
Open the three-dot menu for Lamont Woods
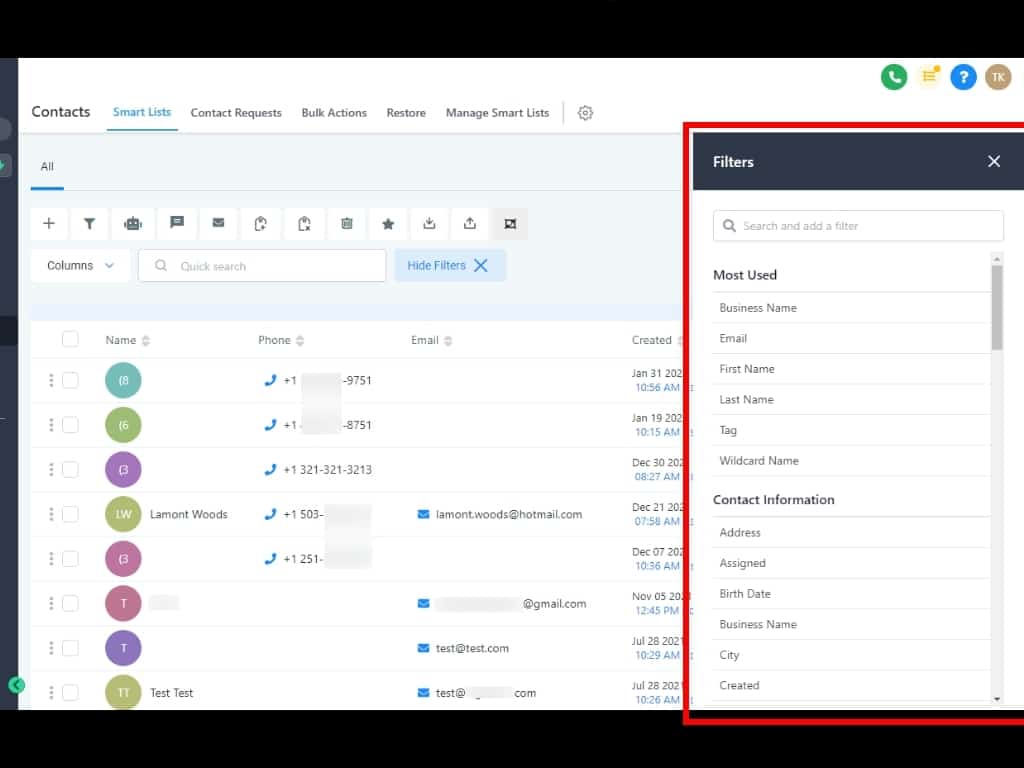click(x=51, y=514)
